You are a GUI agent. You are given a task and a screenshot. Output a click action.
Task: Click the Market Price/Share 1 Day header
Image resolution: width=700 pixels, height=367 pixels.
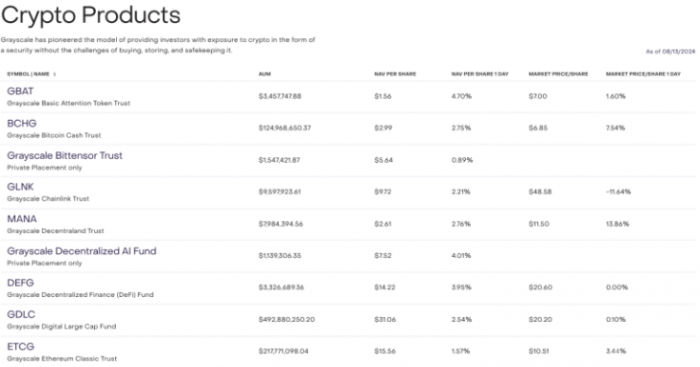[643, 74]
